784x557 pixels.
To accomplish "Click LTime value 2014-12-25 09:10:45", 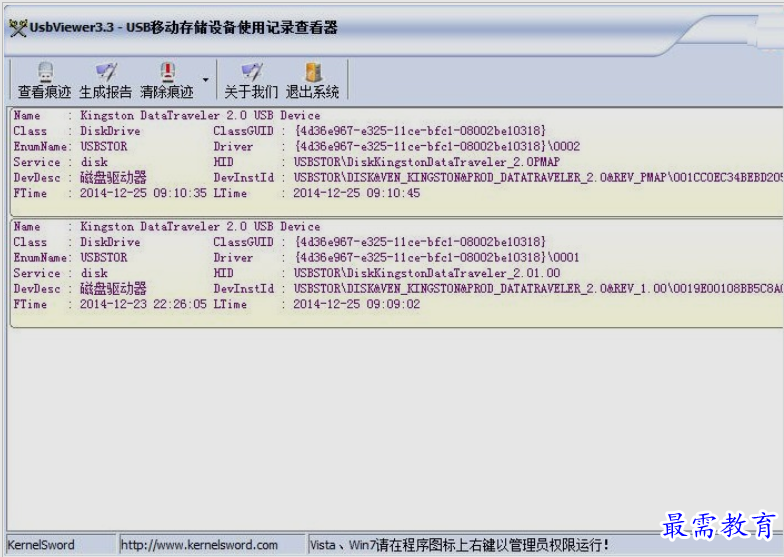I will pos(356,193).
